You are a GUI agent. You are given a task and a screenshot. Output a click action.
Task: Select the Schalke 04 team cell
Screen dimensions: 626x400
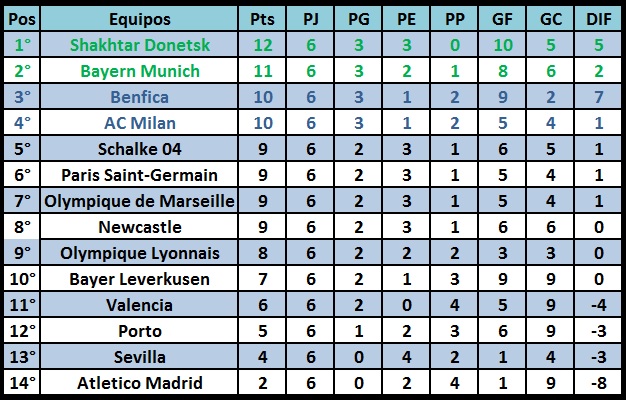tap(139, 149)
